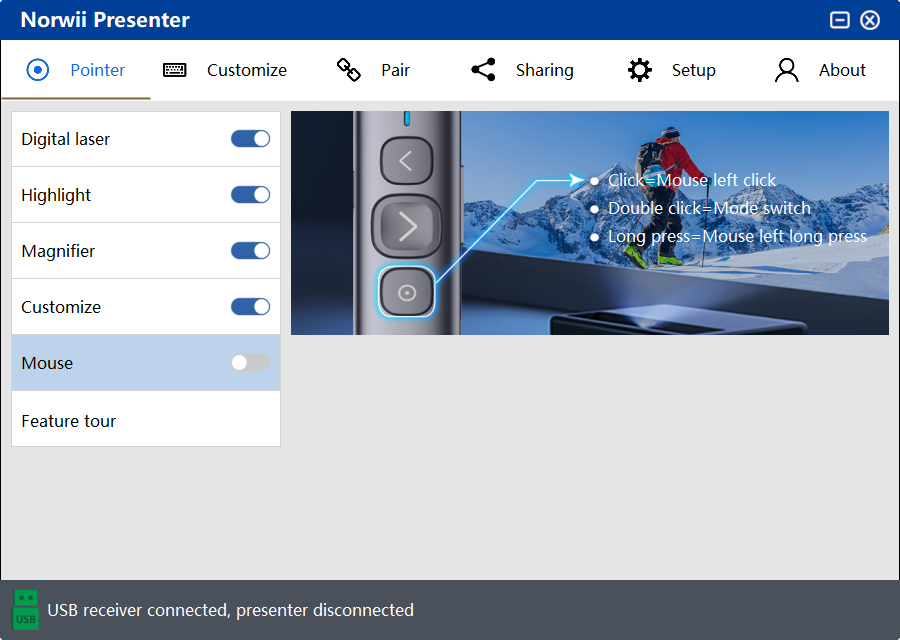Click 'Double click=Mode switch' text
The width and height of the screenshot is (900, 640).
click(x=709, y=208)
